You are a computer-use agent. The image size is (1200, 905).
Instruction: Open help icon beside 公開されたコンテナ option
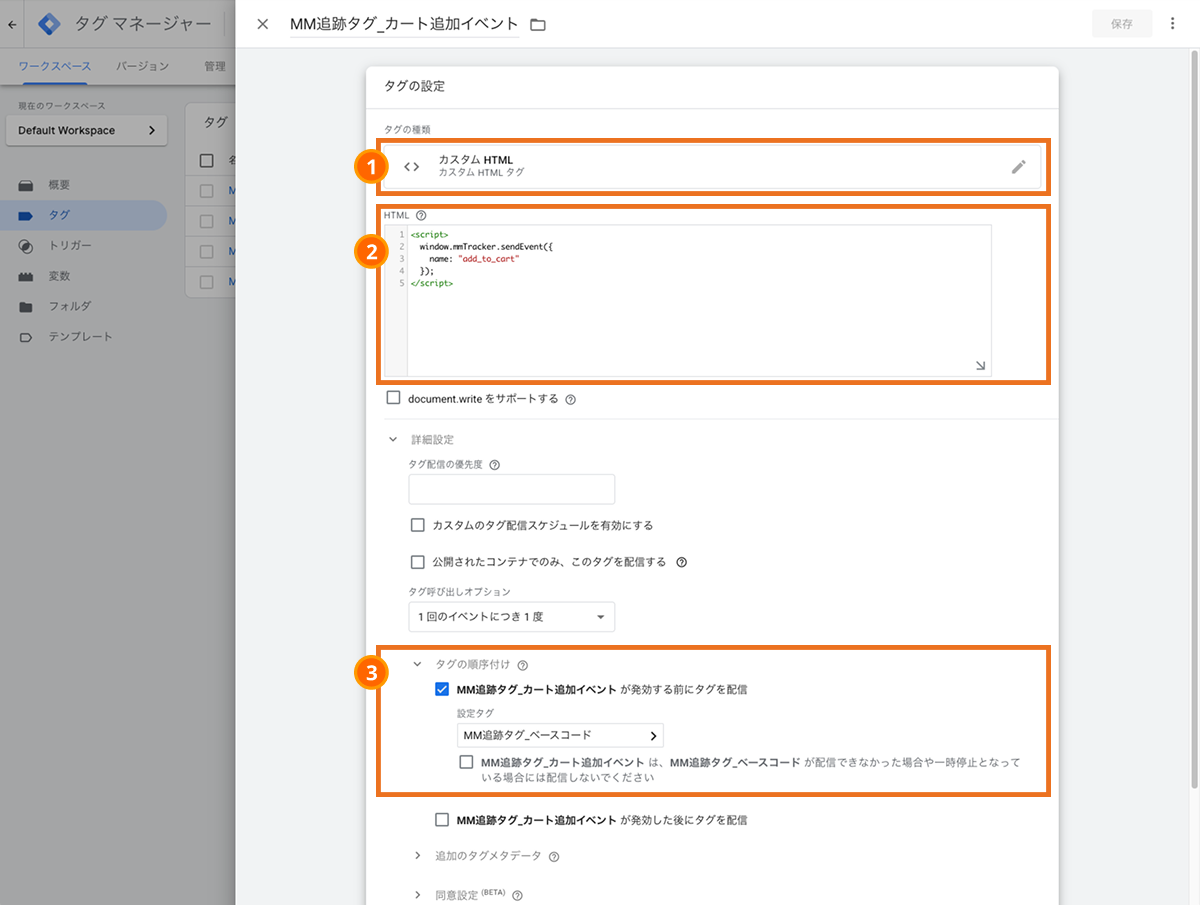coord(681,562)
